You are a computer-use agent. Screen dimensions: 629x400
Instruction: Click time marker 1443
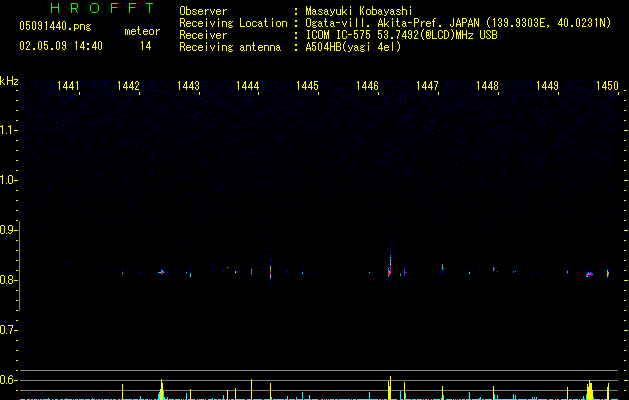pos(188,86)
